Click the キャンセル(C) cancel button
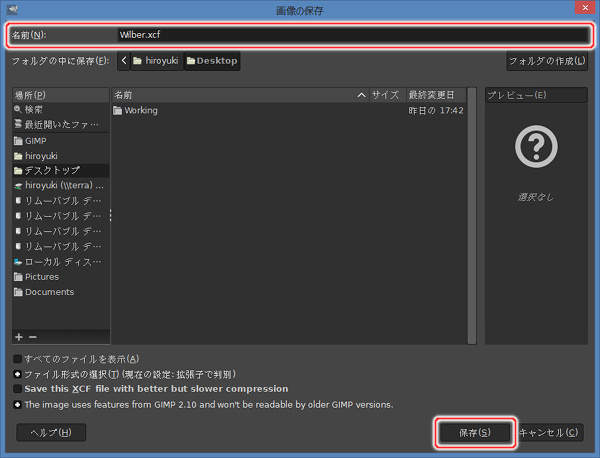 click(549, 433)
